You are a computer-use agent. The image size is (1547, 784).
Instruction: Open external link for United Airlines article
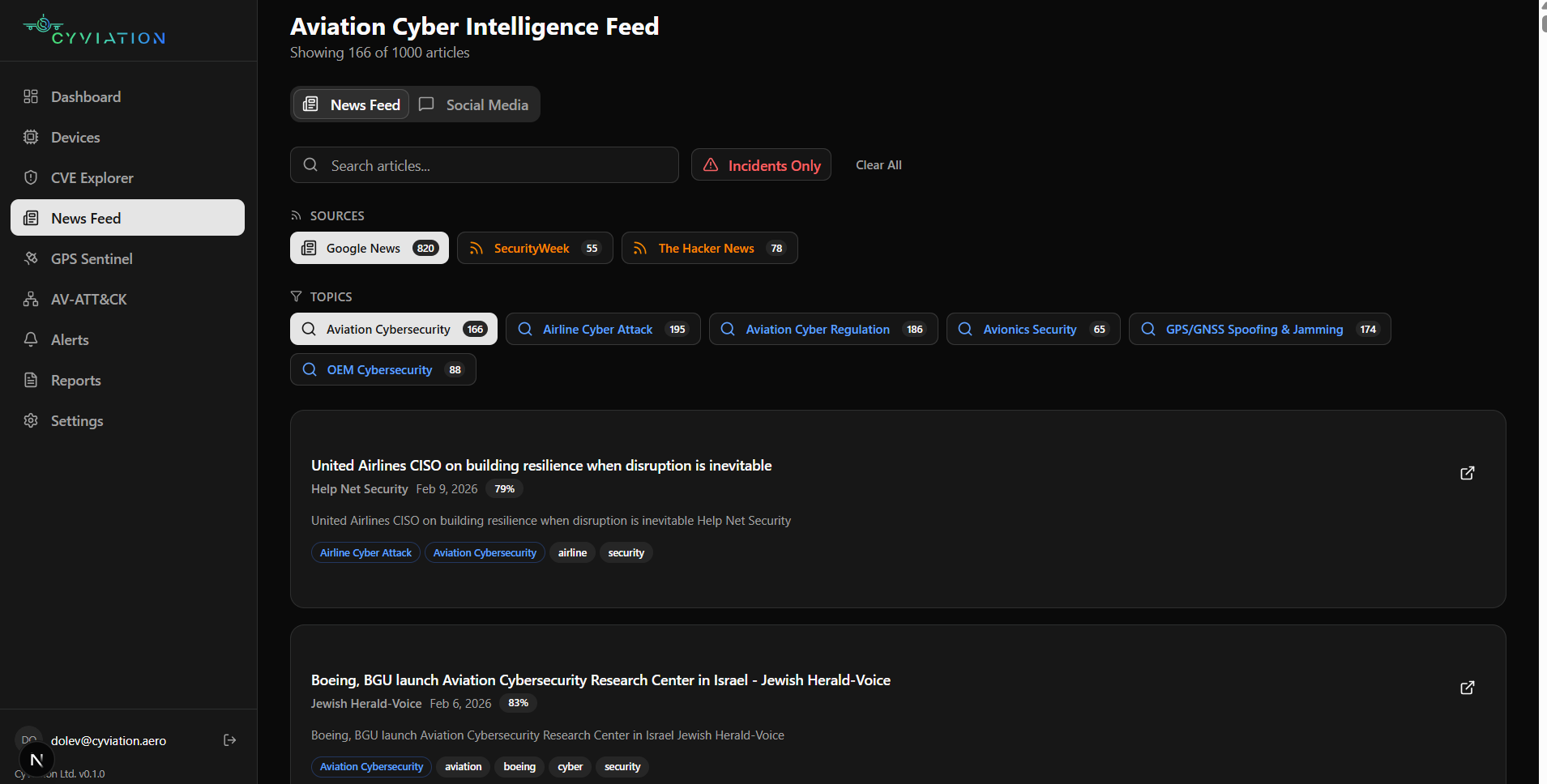click(1468, 473)
